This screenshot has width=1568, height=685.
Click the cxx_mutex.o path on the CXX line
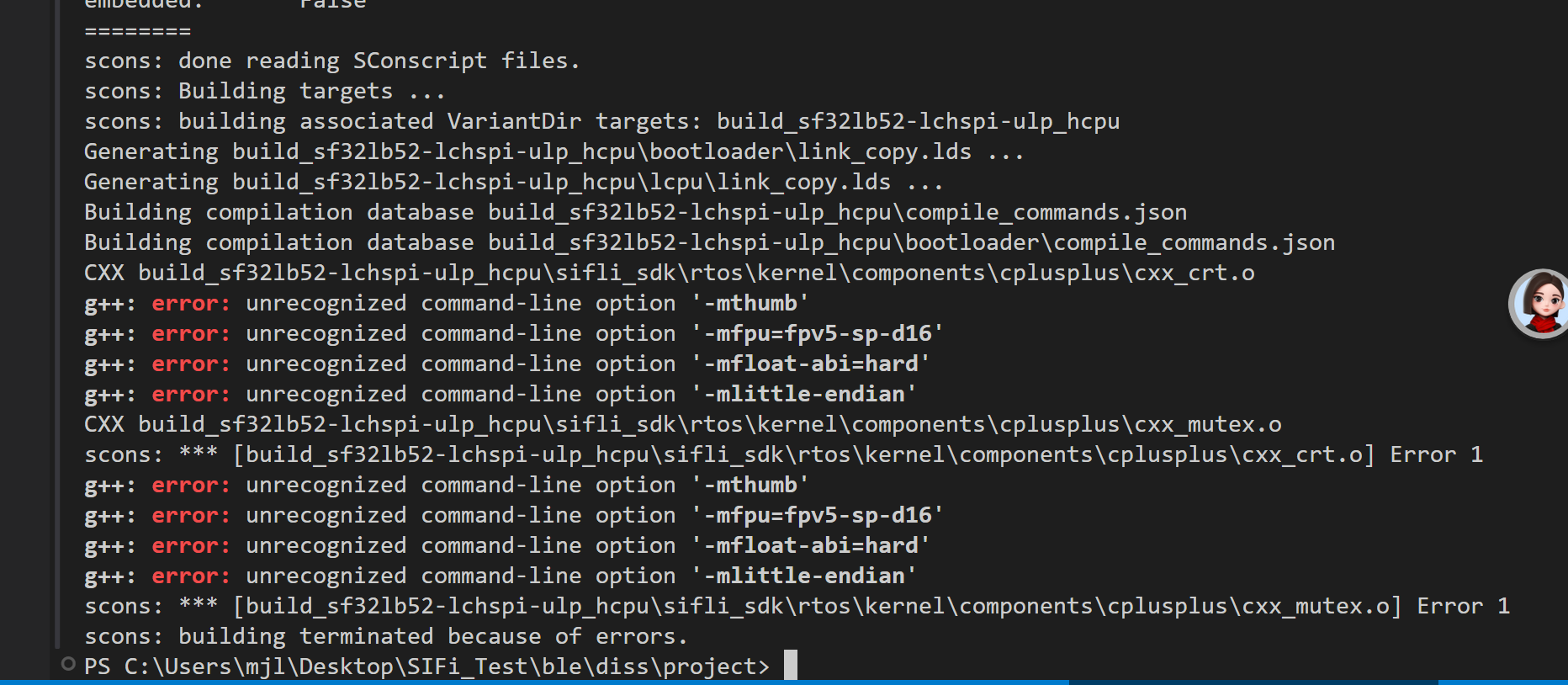[709, 425]
